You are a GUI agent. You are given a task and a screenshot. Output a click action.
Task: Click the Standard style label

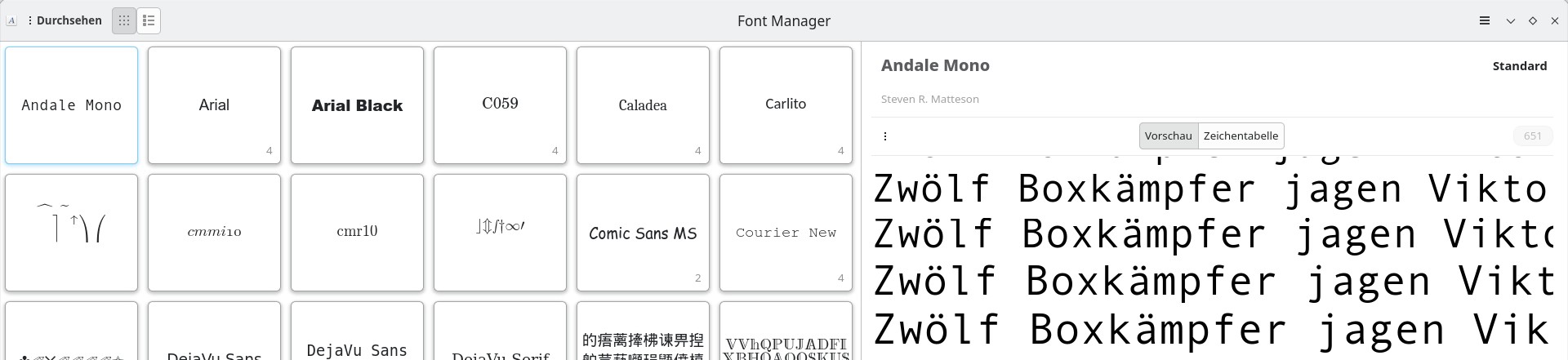click(x=1519, y=66)
